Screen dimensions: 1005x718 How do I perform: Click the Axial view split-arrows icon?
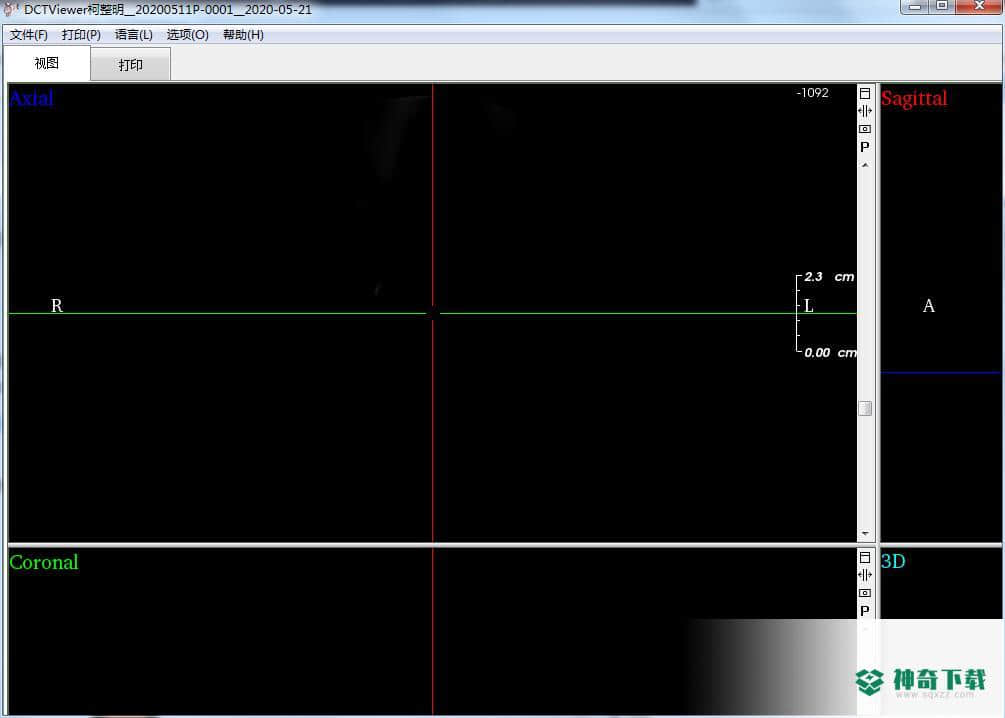(865, 111)
